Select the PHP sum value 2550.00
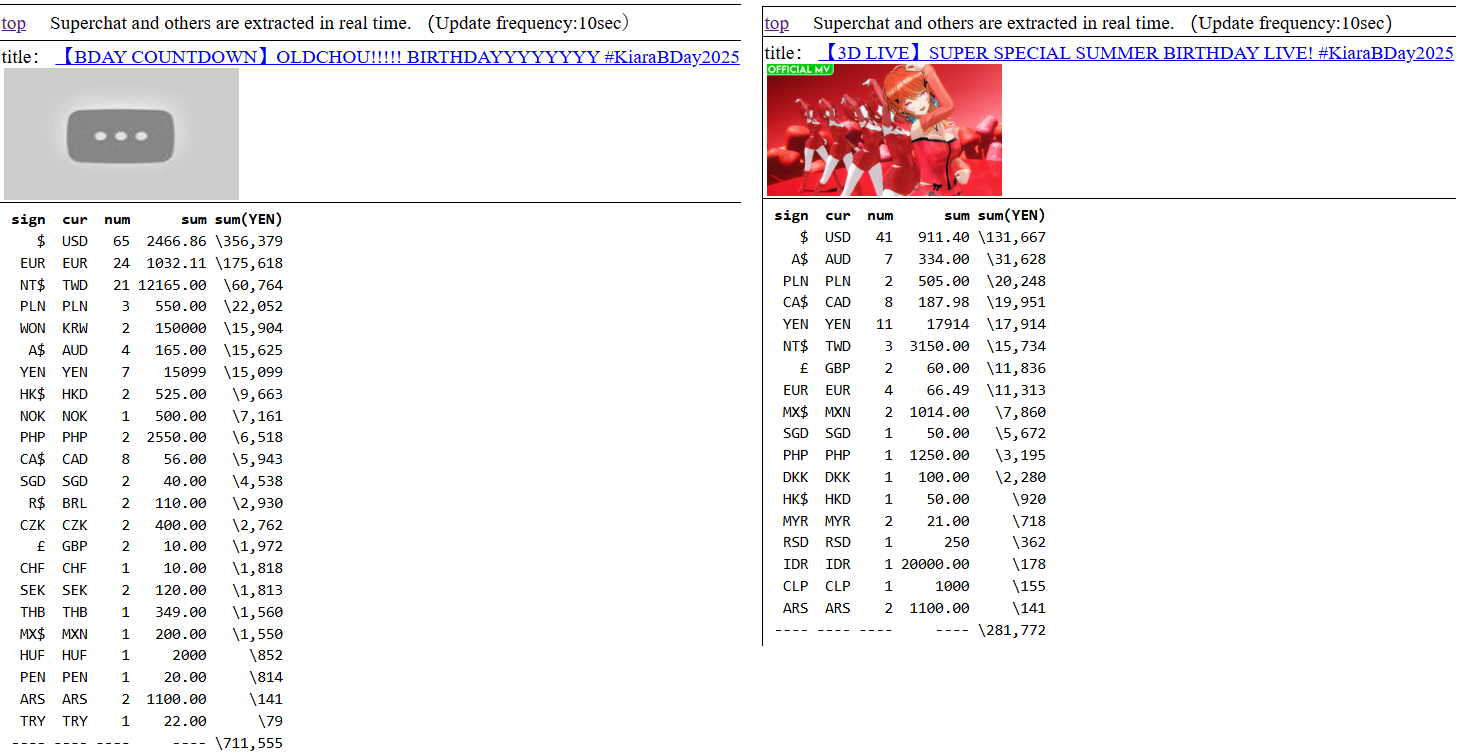This screenshot has height=754, width=1459. [177, 437]
